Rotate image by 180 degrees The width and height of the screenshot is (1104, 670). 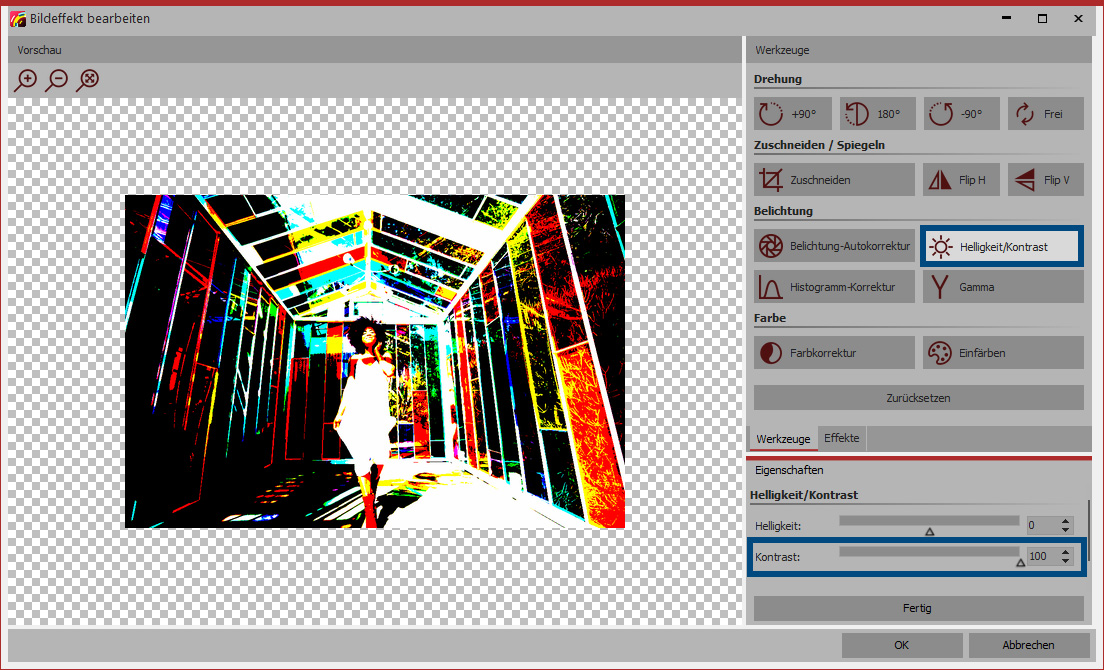pos(877,114)
